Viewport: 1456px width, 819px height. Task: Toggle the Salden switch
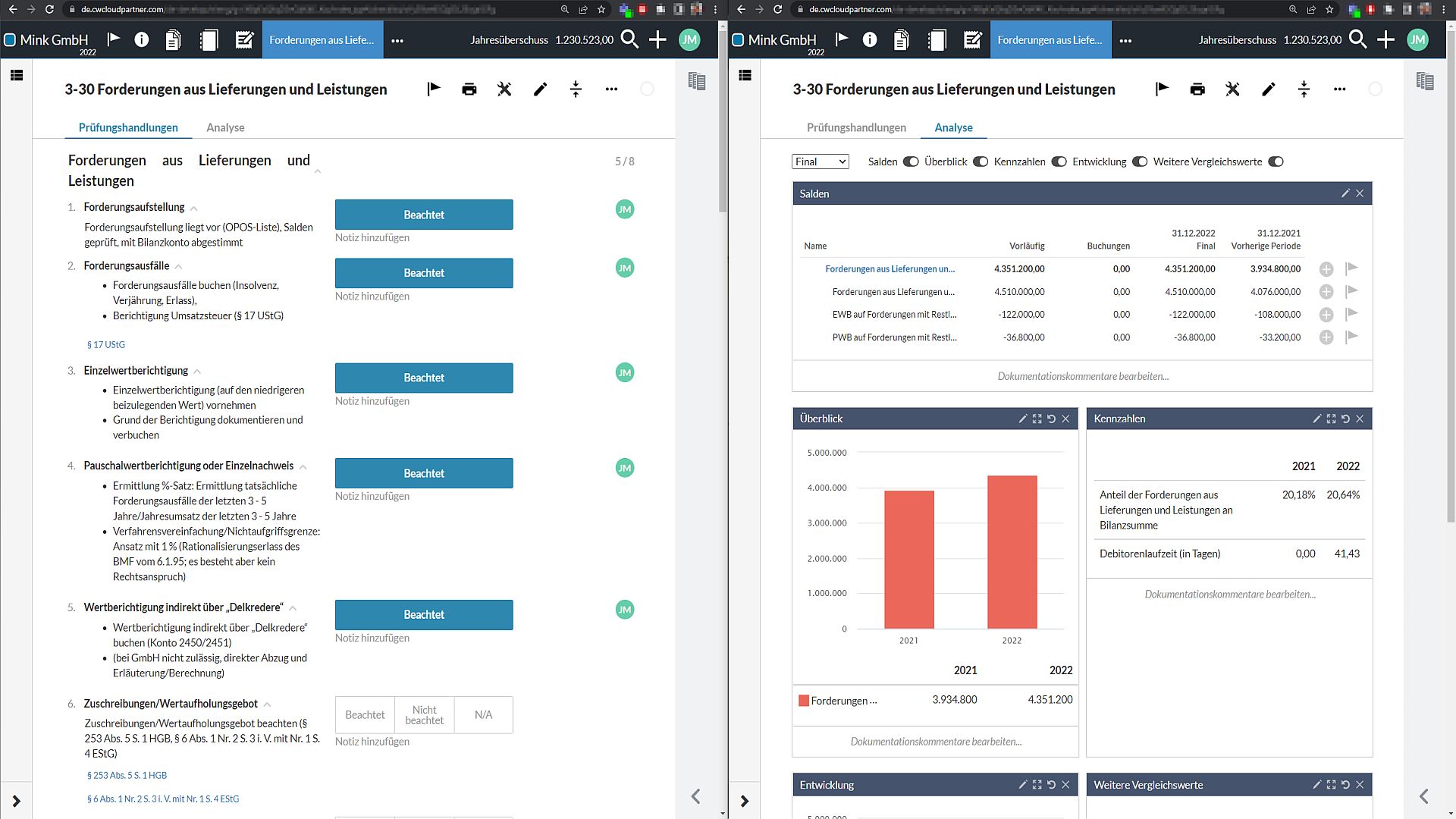[911, 162]
